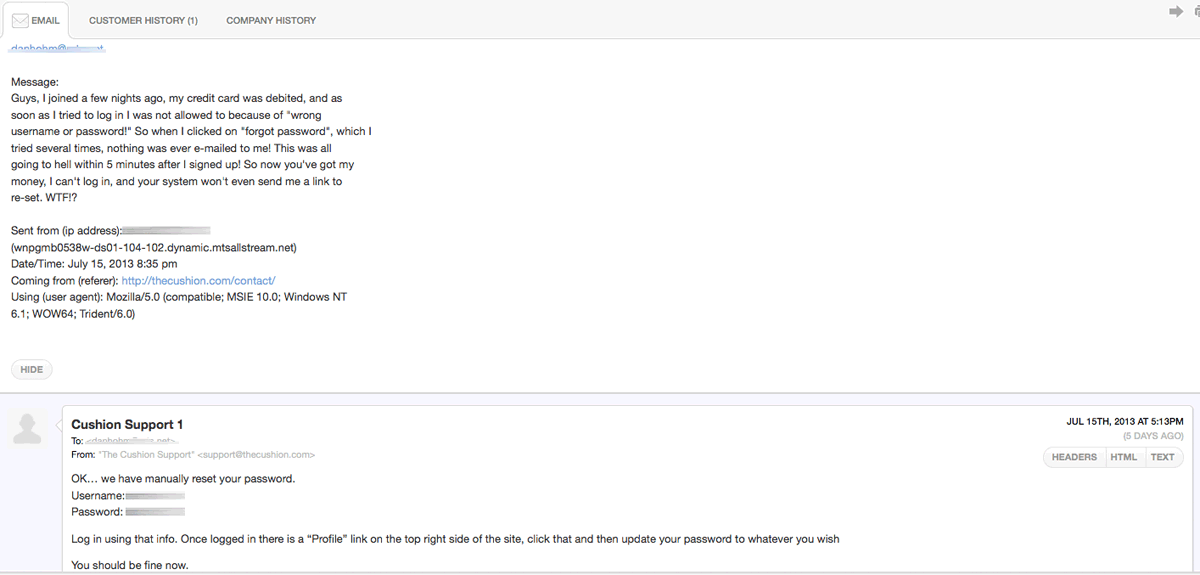Click the envelope icon on the Email tab
Viewport: 1200px width, 575px height.
20,20
